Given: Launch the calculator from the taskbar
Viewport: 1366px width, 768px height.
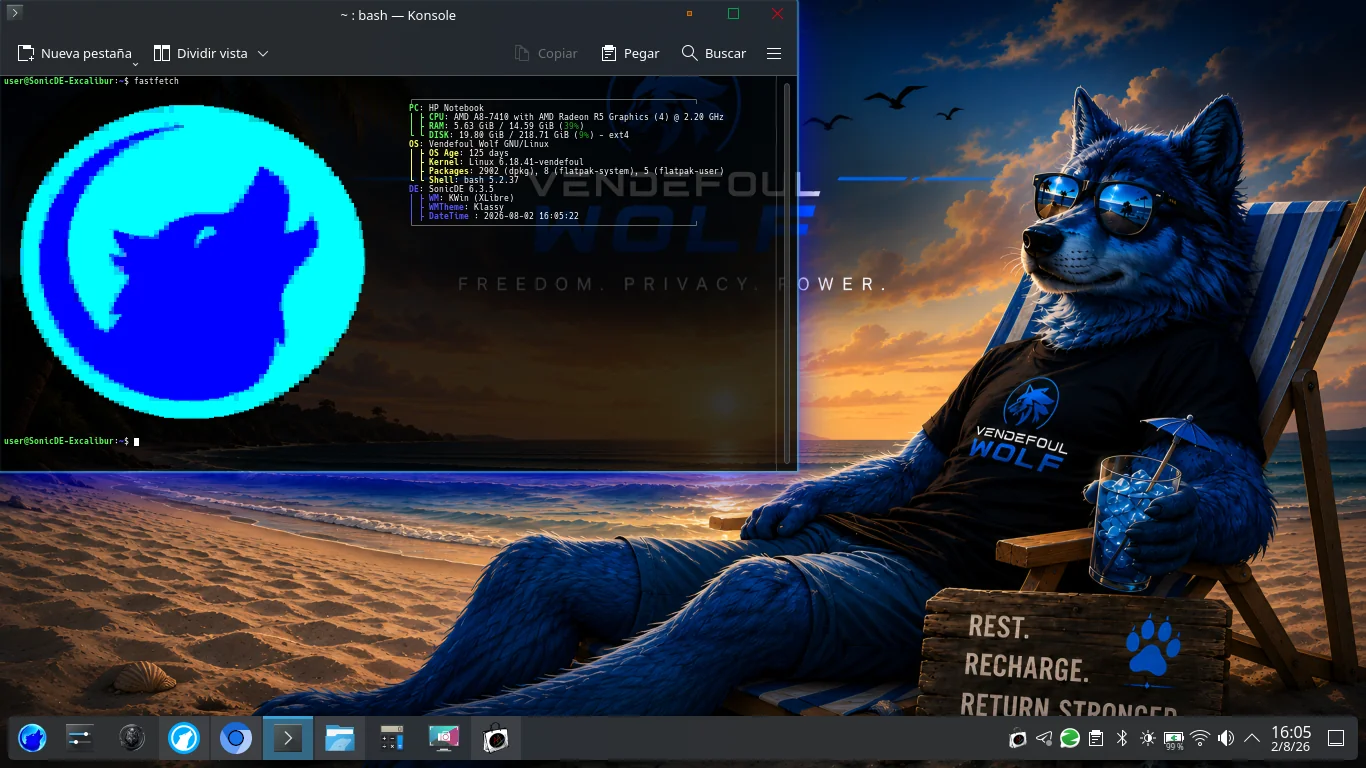Looking at the screenshot, I should [391, 739].
